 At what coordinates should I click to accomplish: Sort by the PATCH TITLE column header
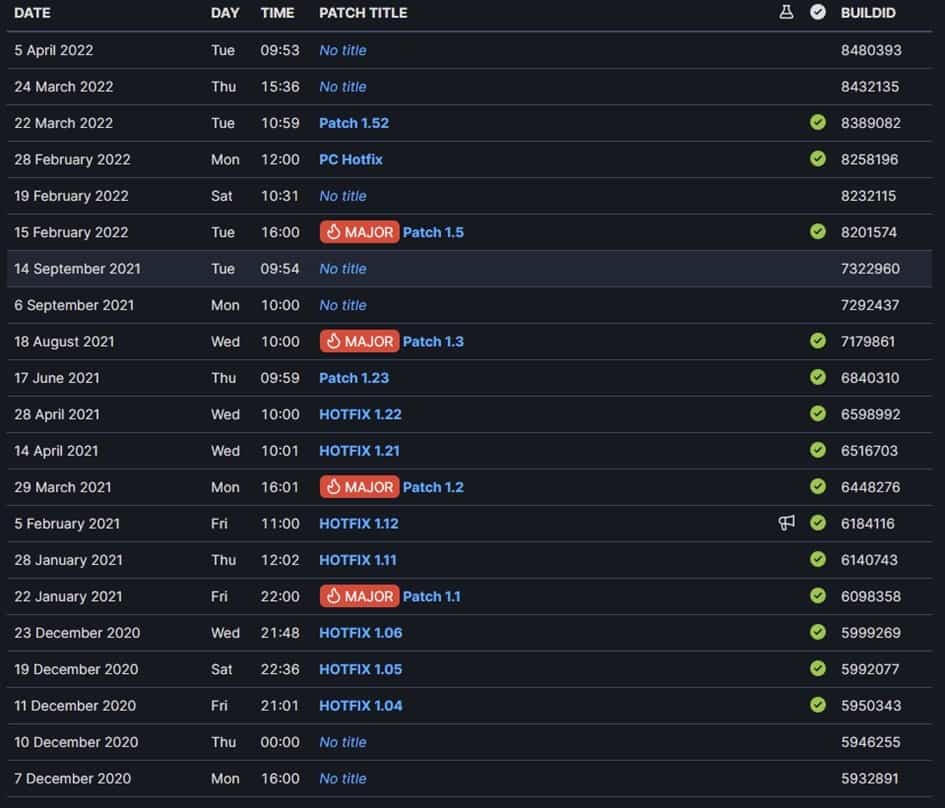pos(363,13)
